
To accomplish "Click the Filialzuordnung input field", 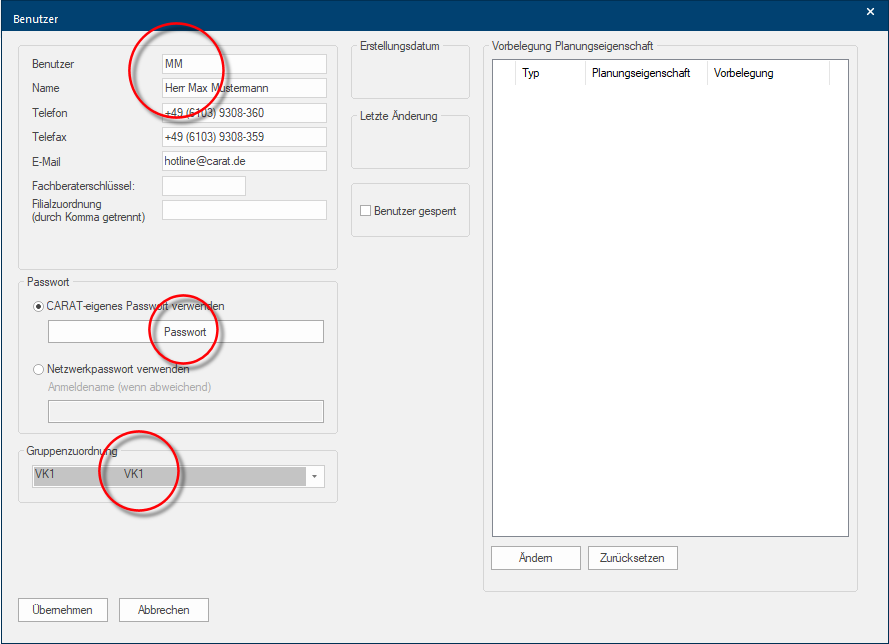I will [x=244, y=210].
